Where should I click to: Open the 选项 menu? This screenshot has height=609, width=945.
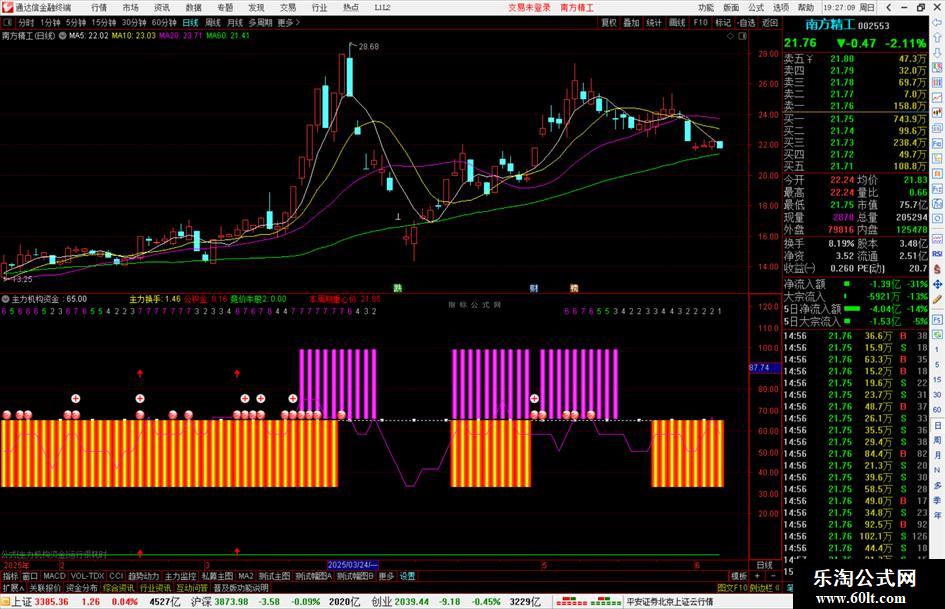click(x=781, y=8)
